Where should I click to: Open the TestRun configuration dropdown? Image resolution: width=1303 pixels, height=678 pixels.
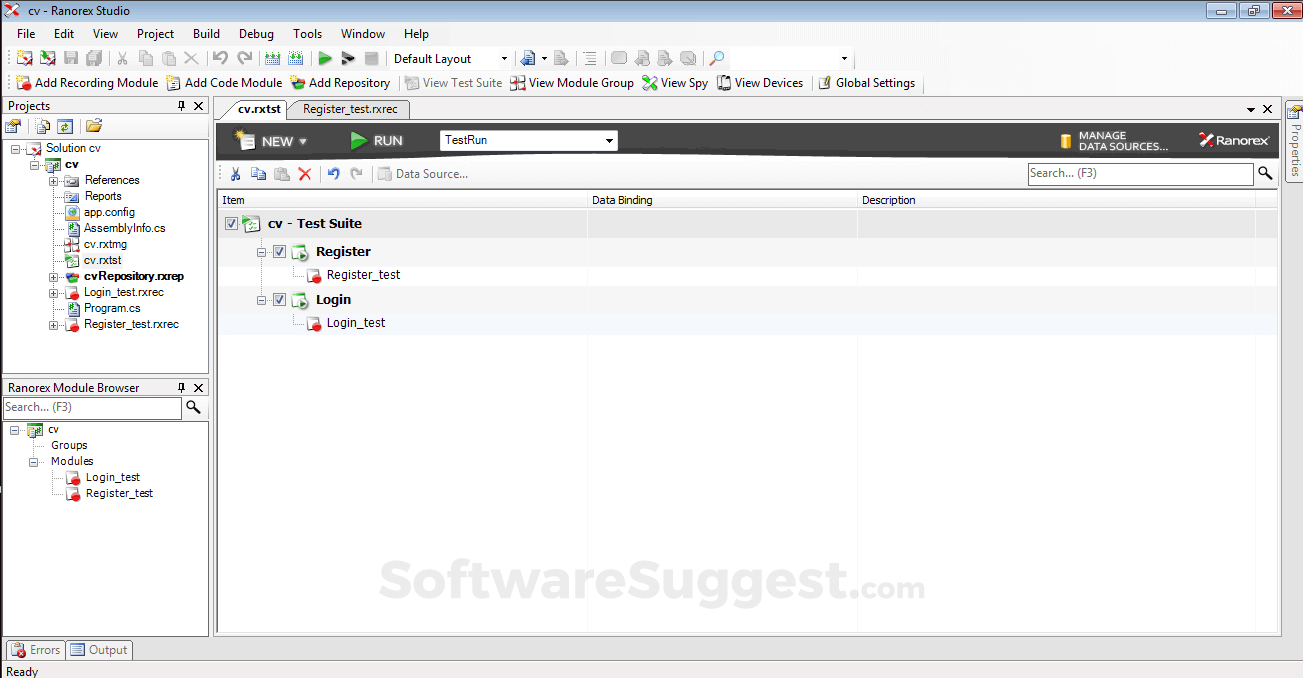pyautogui.click(x=609, y=140)
